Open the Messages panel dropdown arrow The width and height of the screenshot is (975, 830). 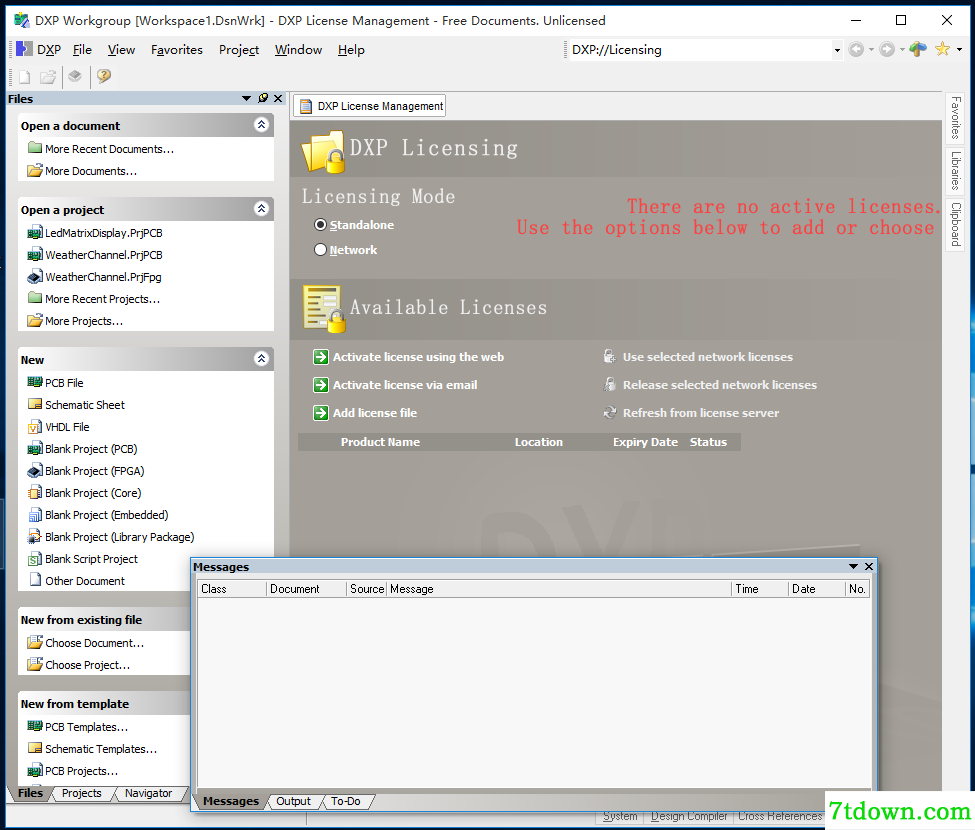853,566
